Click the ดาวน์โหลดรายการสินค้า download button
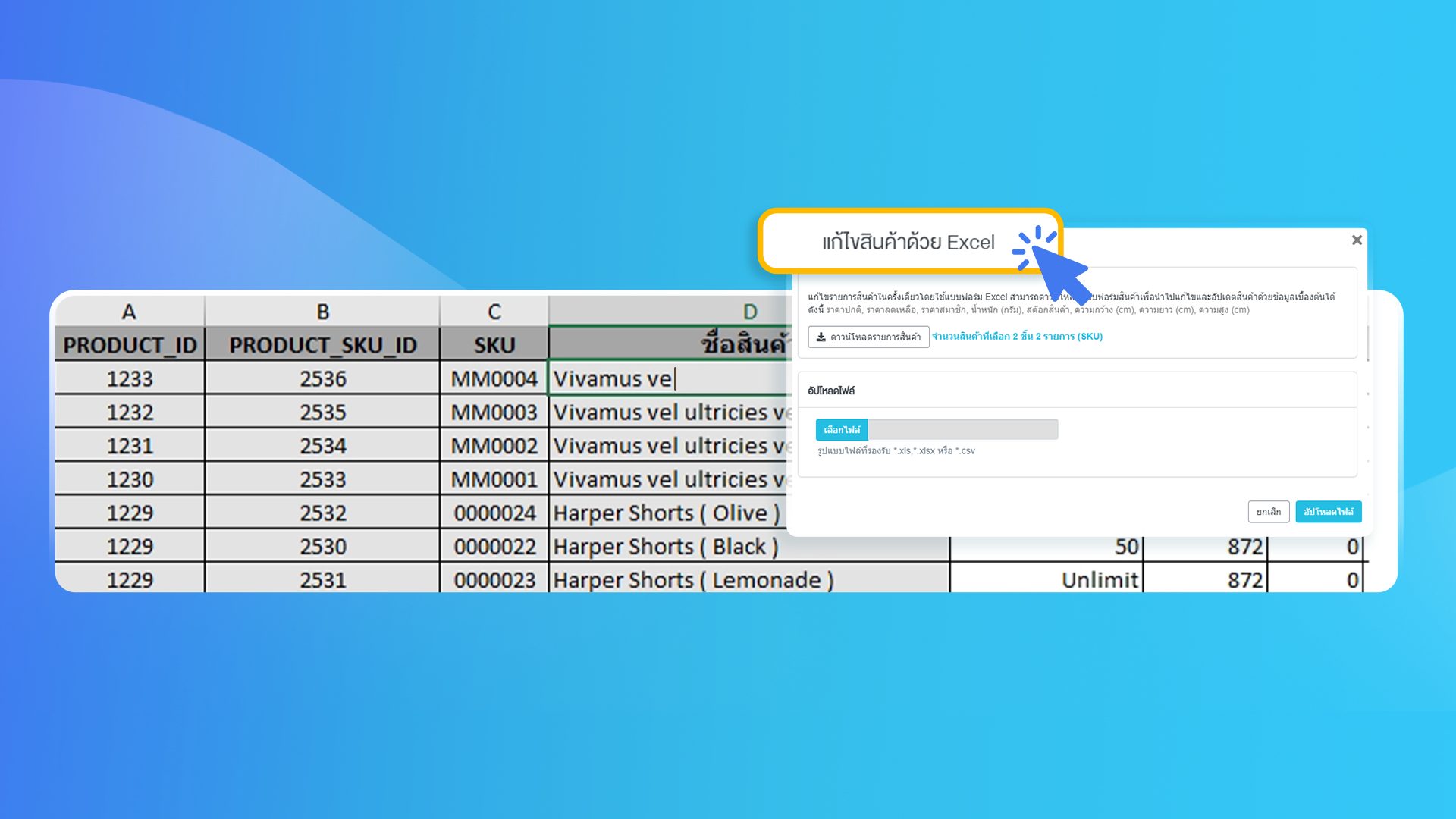Screen dimensions: 1456x819 [868, 337]
